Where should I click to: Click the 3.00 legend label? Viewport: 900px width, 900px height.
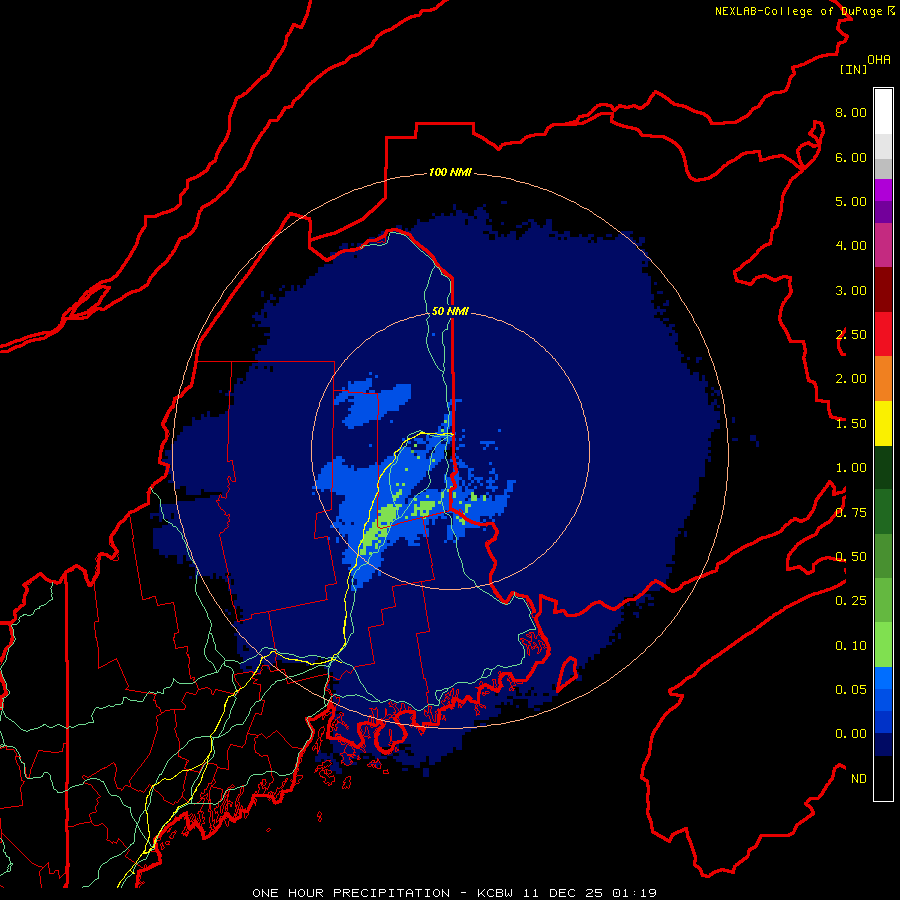[851, 290]
